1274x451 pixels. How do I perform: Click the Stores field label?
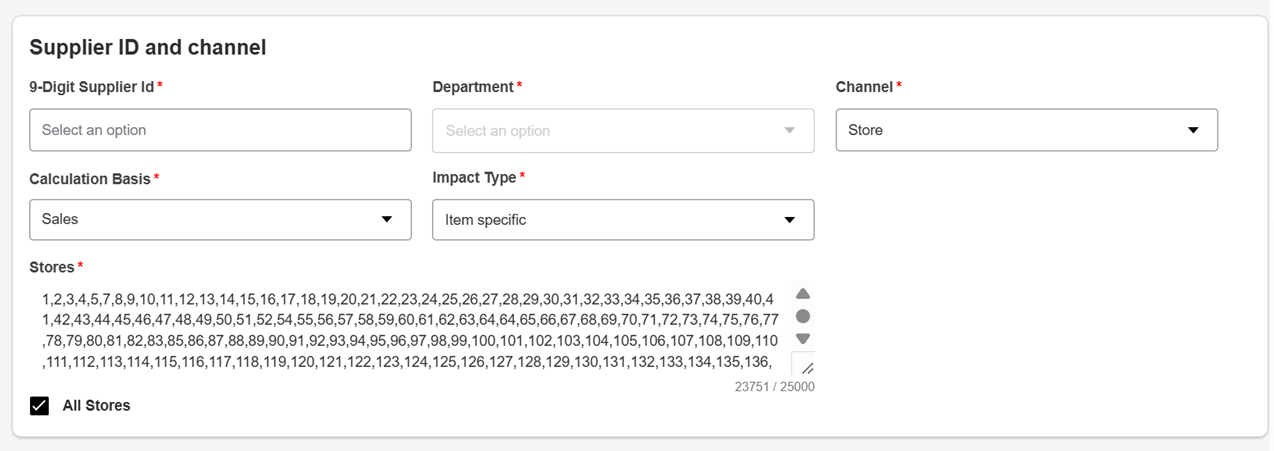52,267
